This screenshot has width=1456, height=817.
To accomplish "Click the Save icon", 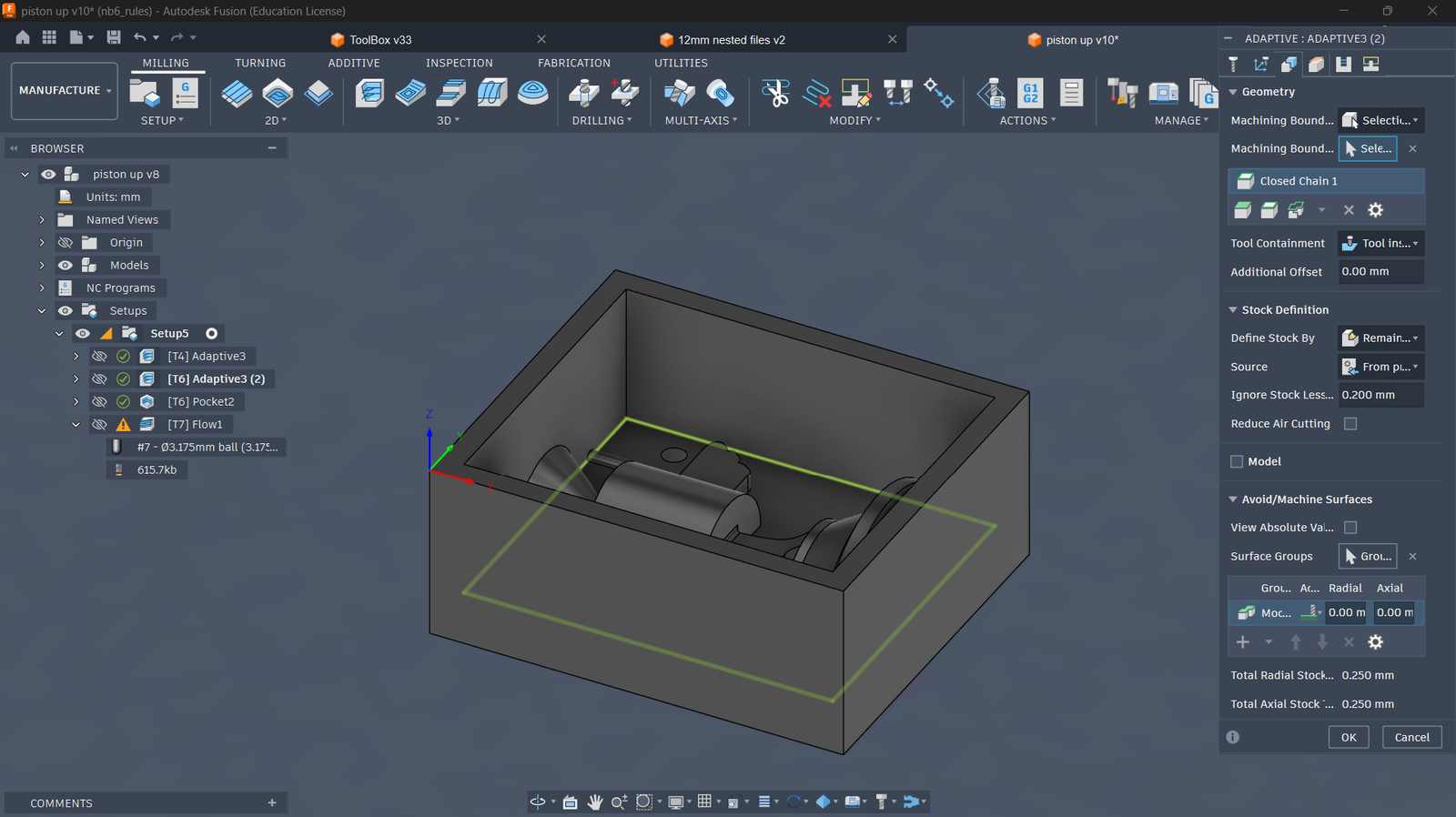I will [x=114, y=37].
